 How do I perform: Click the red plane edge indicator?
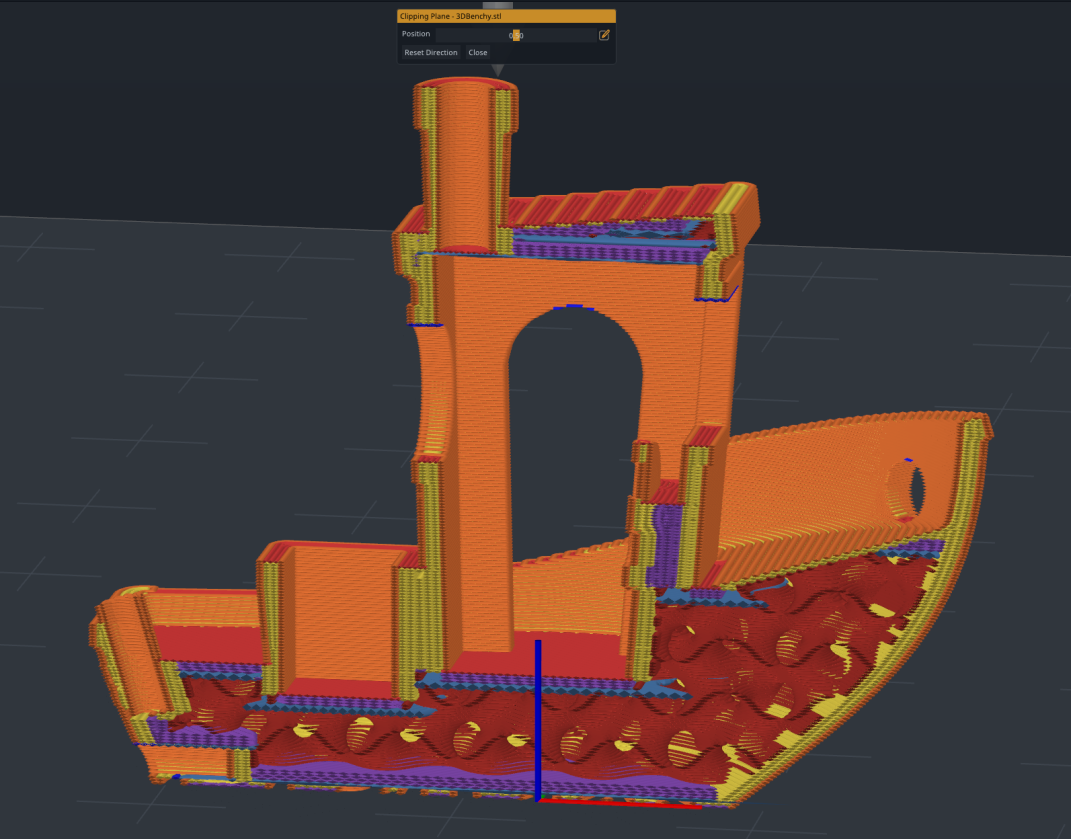tap(620, 801)
